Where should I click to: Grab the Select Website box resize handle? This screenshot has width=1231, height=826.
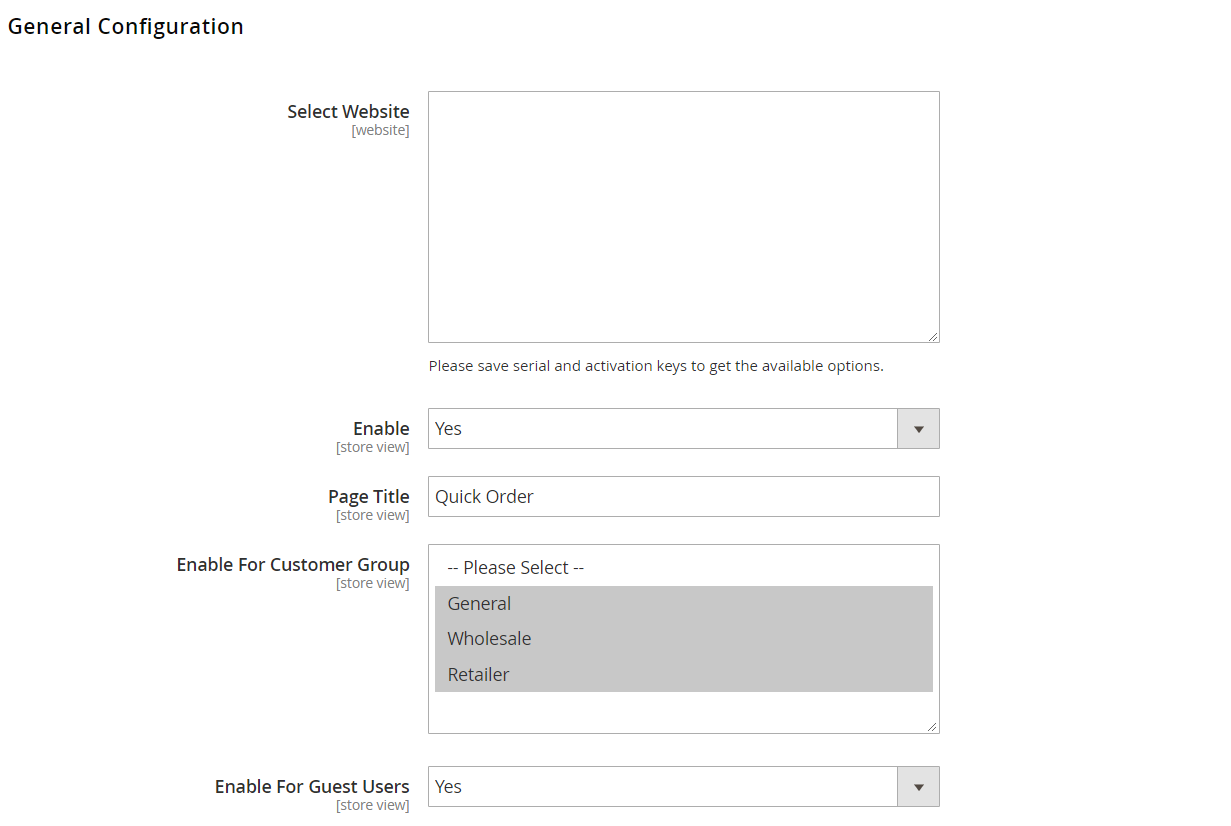932,336
